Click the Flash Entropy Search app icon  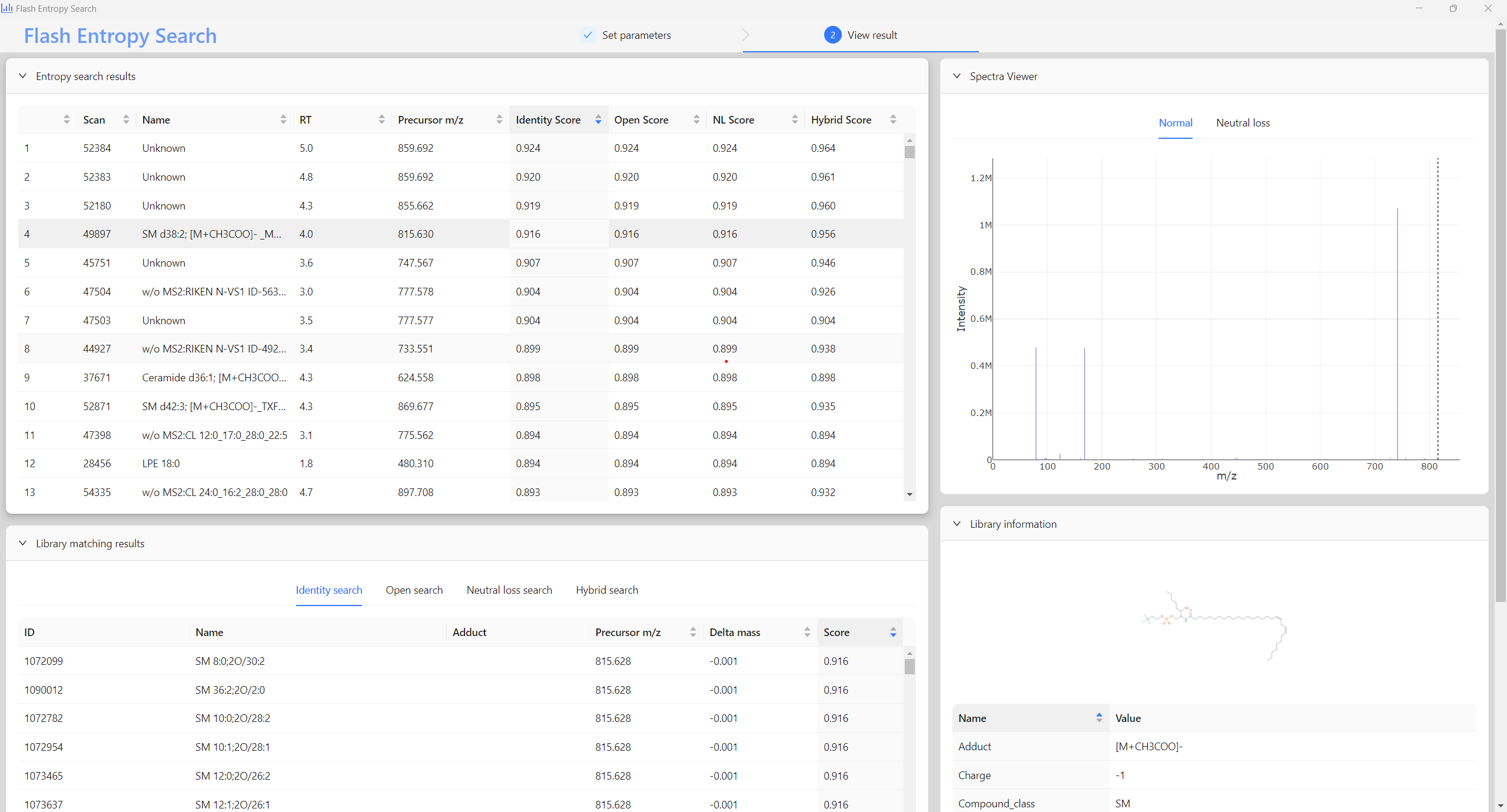point(8,7)
